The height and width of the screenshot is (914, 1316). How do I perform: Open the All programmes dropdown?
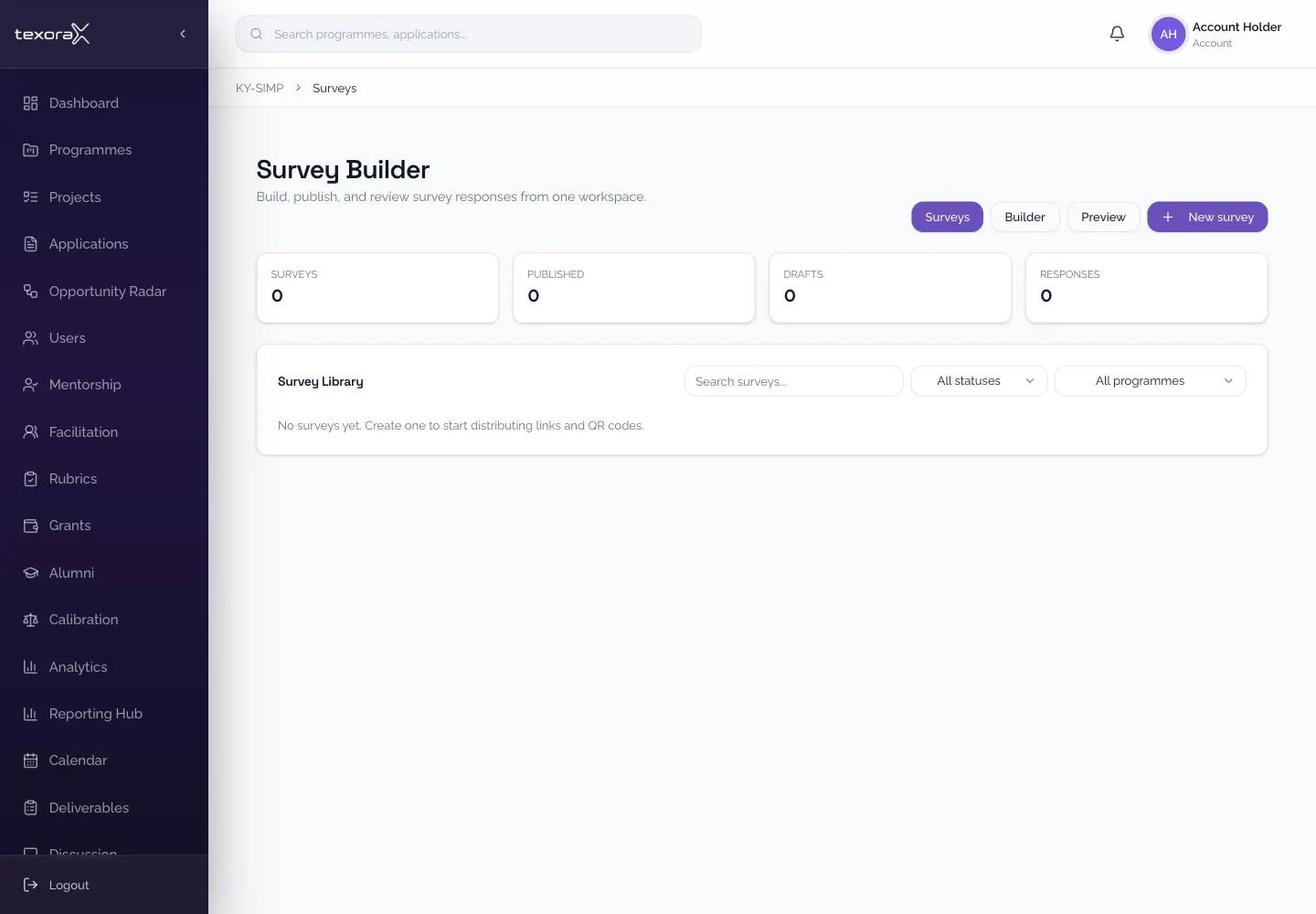(x=1151, y=381)
